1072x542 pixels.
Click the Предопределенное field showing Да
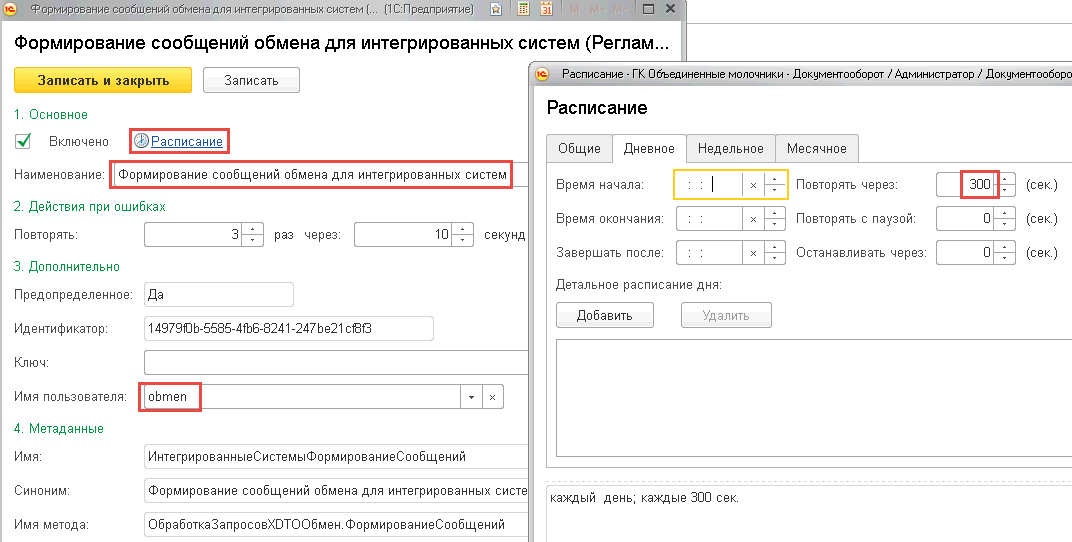[x=219, y=295]
